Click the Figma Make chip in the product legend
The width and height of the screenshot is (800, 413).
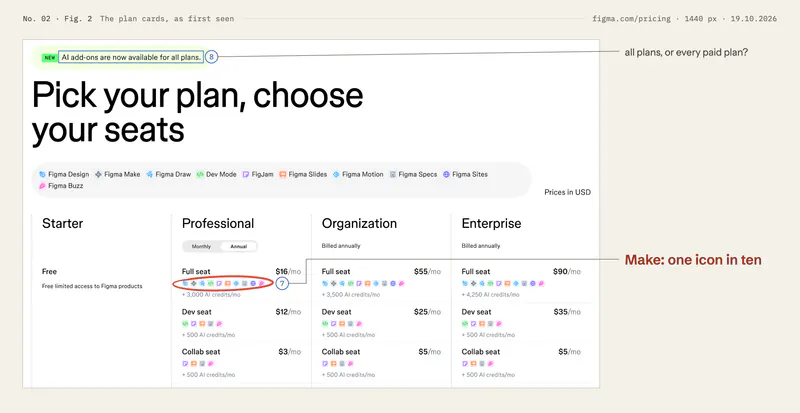(117, 174)
